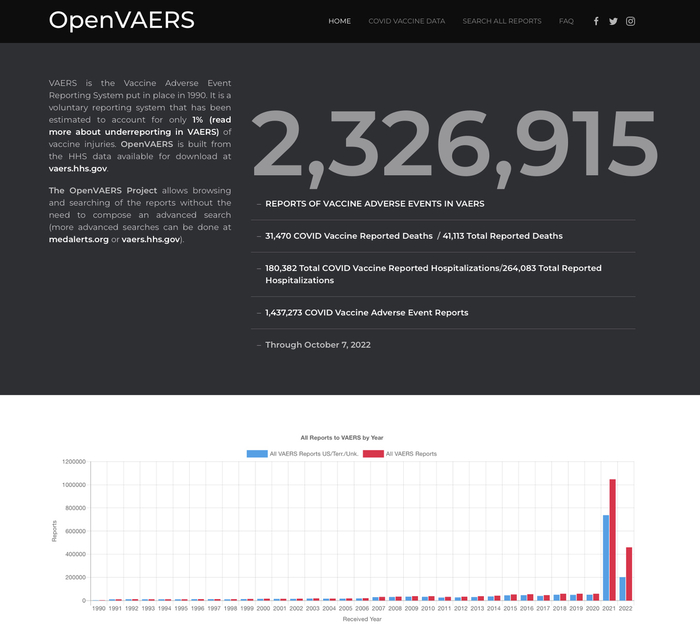This screenshot has height=625, width=700.
Task: Open the Instagram social icon
Action: pos(630,21)
